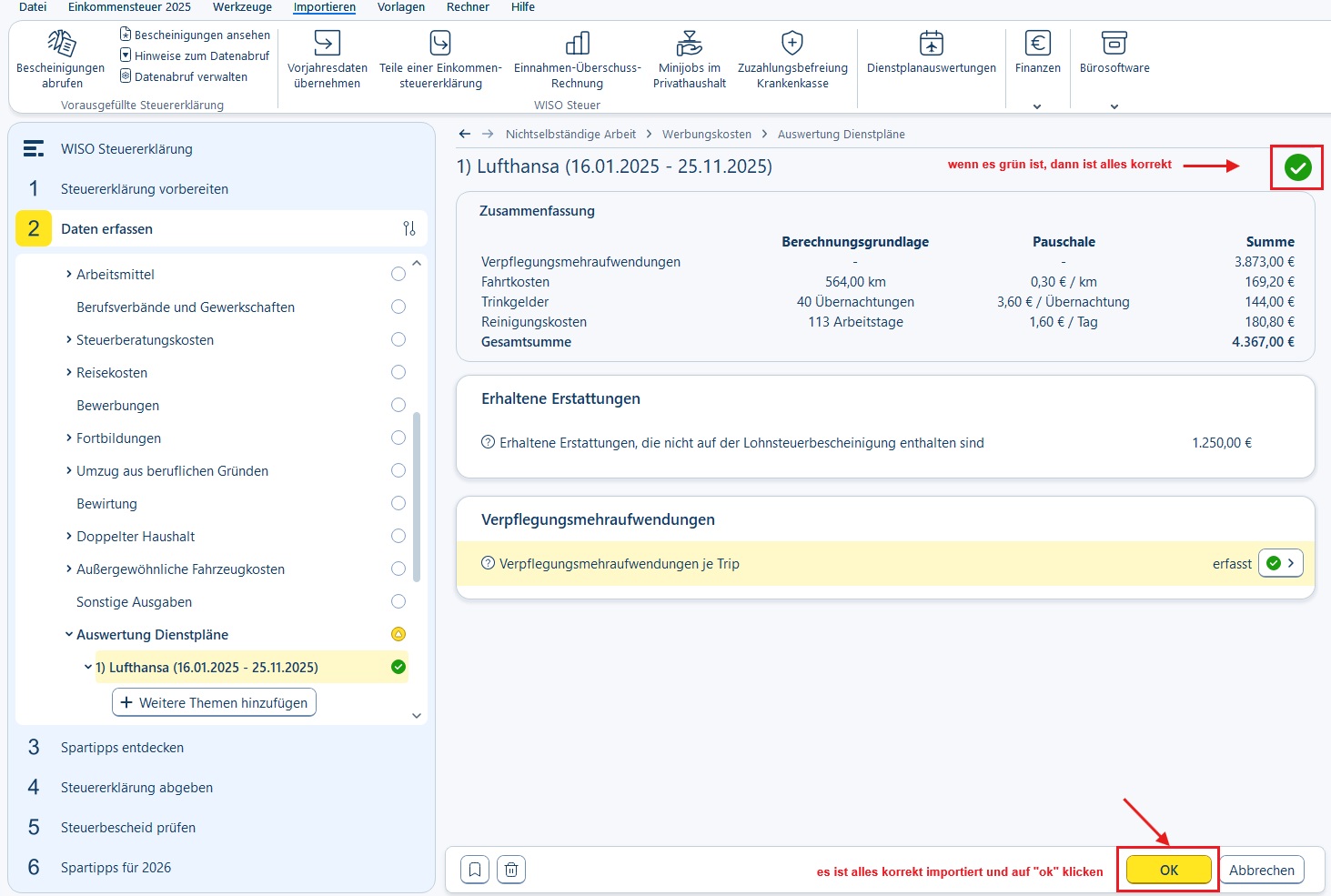Toggle status circle next to Bewirtung
The width and height of the screenshot is (1331, 896).
[x=398, y=503]
